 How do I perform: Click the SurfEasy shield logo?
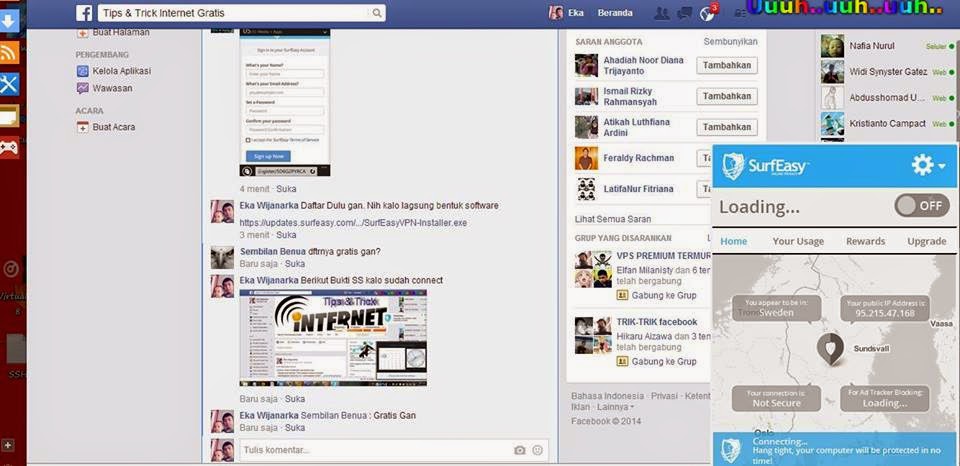coord(733,166)
